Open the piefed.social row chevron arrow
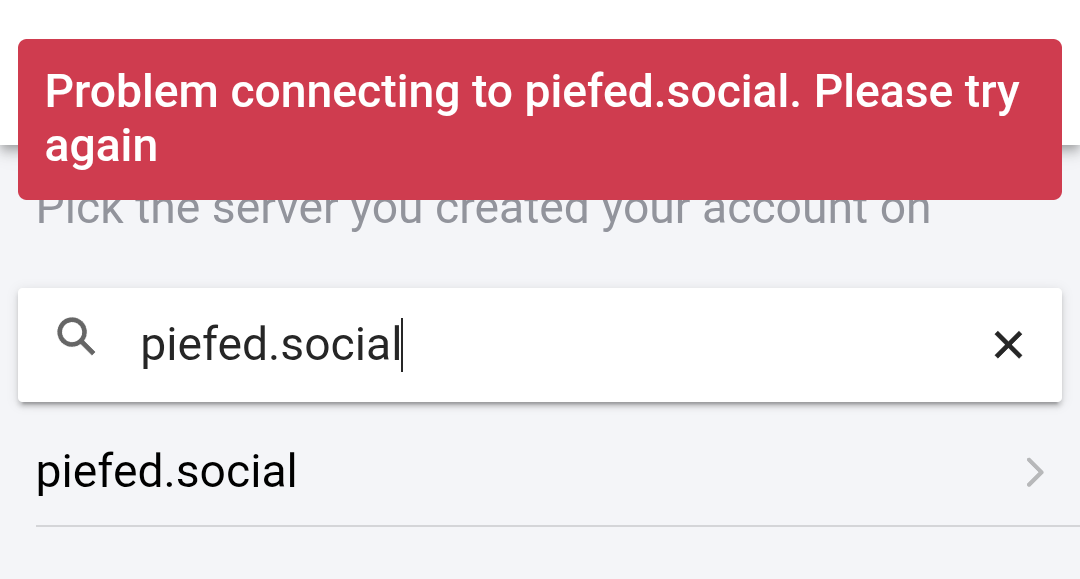The width and height of the screenshot is (1080, 579). coord(1035,472)
